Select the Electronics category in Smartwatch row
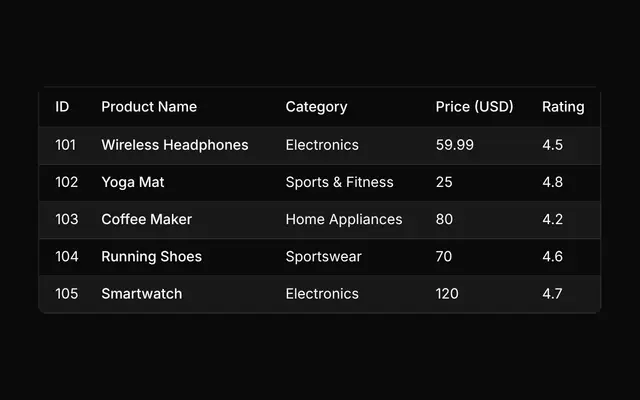The image size is (640, 400). pyautogui.click(x=322, y=294)
